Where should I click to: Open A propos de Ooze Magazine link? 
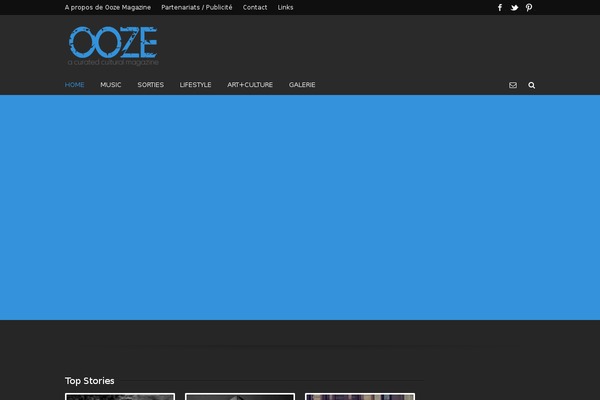click(x=108, y=7)
